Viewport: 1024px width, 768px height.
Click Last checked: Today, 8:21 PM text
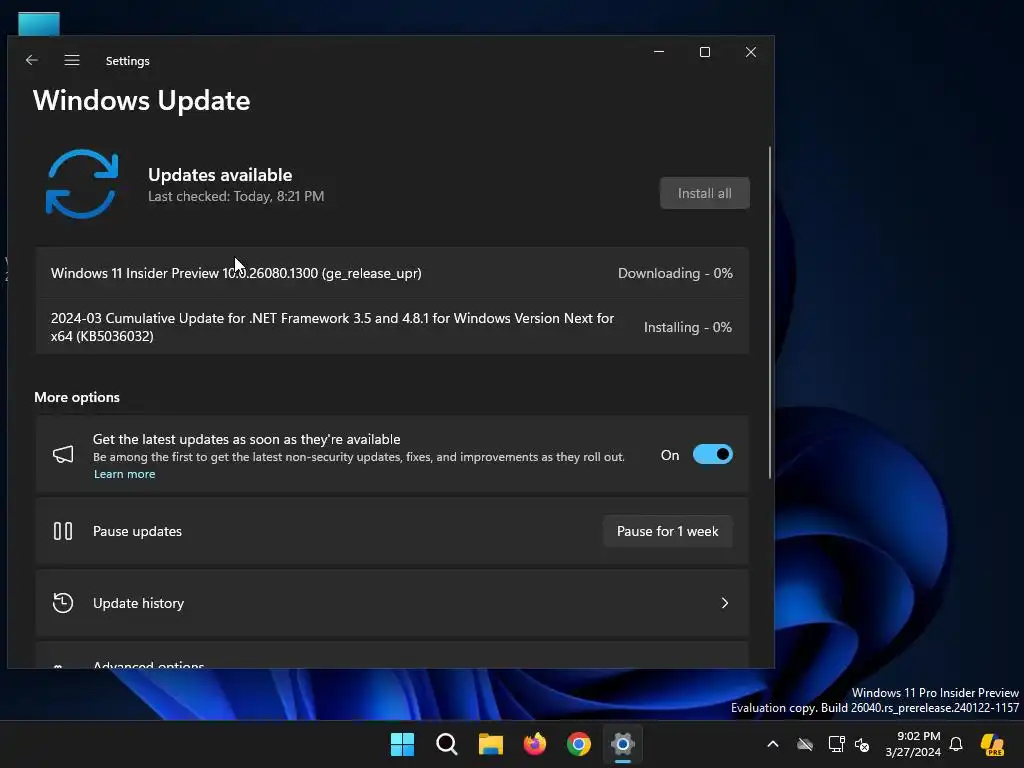click(236, 196)
